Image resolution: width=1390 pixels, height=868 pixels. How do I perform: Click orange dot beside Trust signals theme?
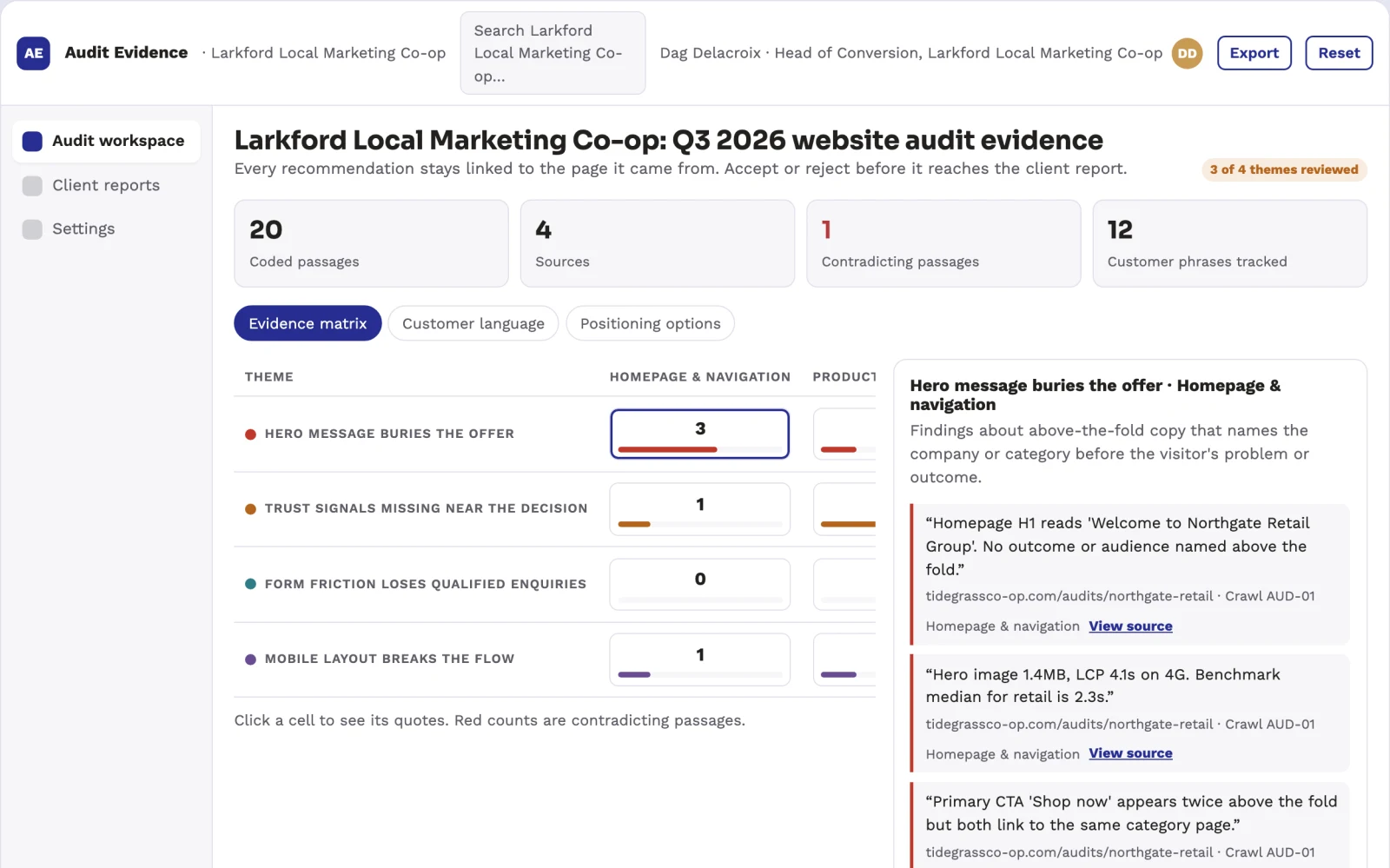pos(250,509)
